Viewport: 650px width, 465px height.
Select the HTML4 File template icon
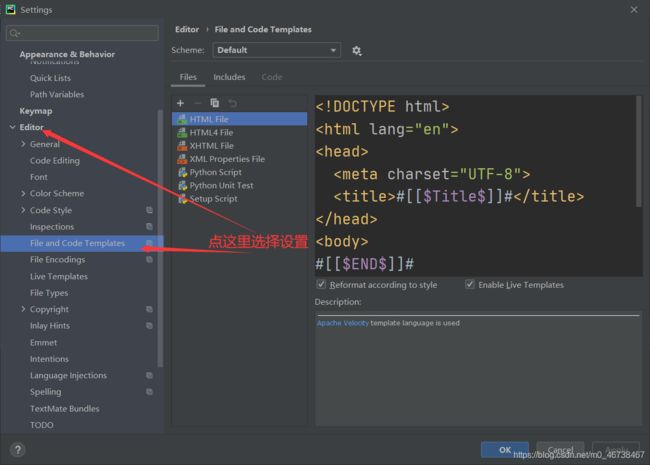[181, 132]
